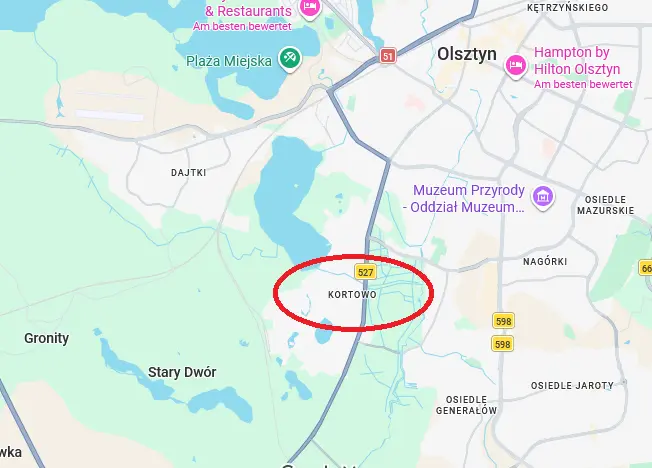Open the Muzeum Przyrody museum marker

(x=543, y=196)
